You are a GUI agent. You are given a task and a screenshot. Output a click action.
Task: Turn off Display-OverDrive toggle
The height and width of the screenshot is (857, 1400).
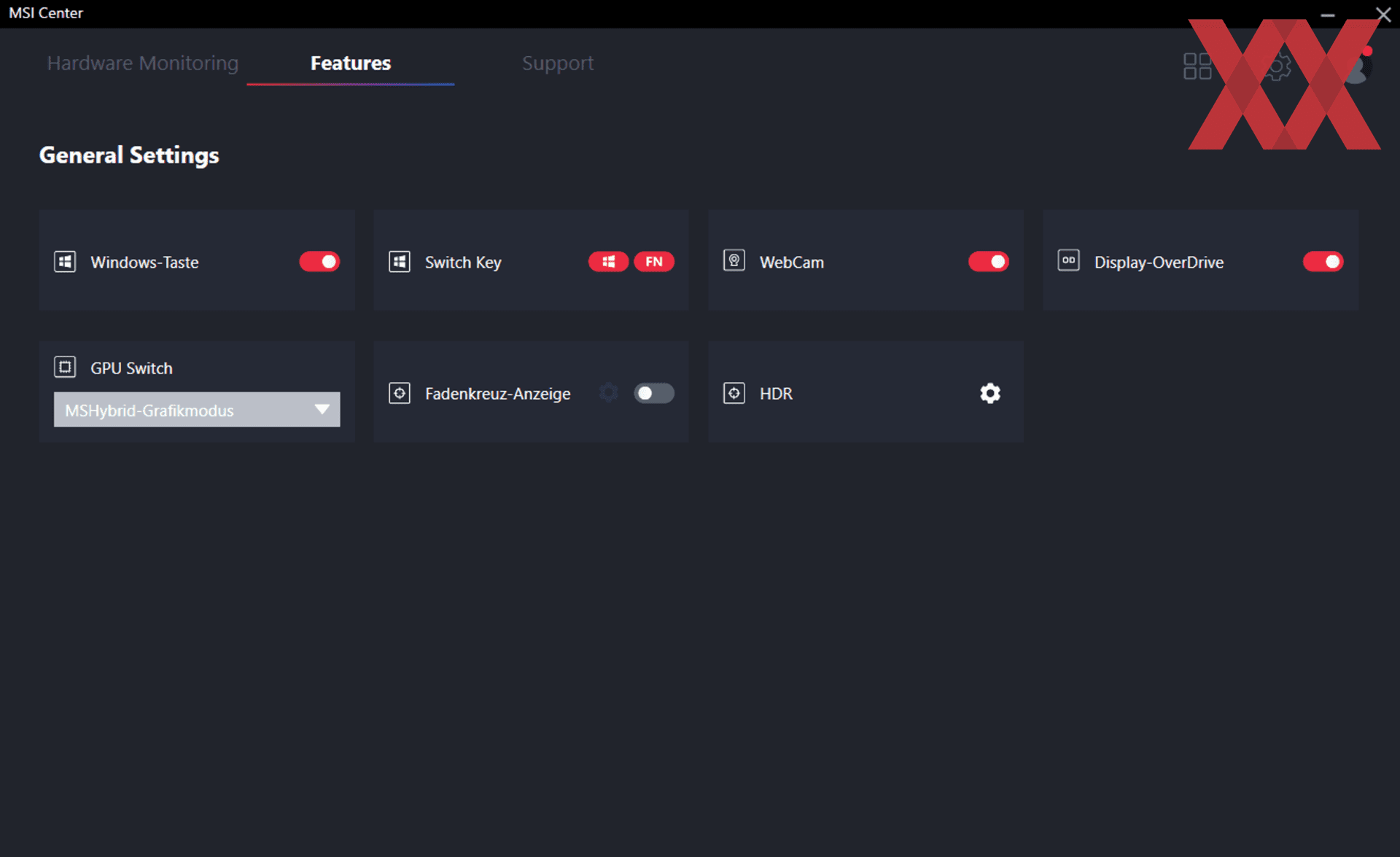click(1323, 262)
